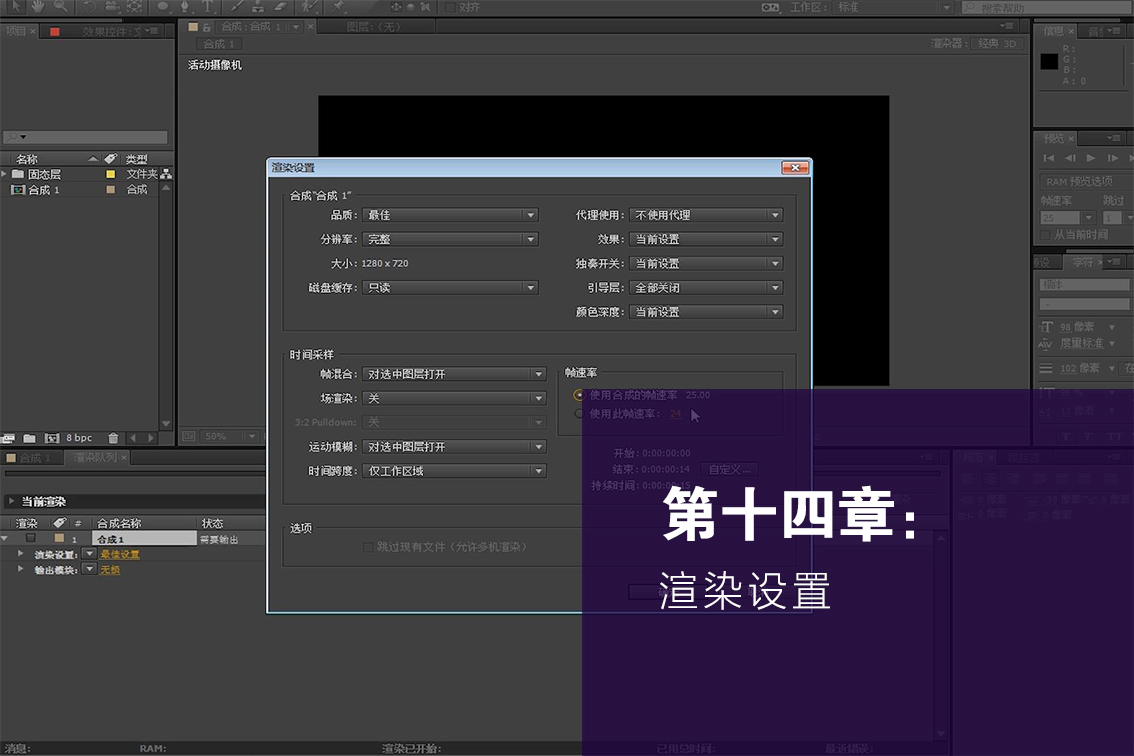
Task: Click the Interpret Footage icon in Project panel
Action: [x=9, y=438]
